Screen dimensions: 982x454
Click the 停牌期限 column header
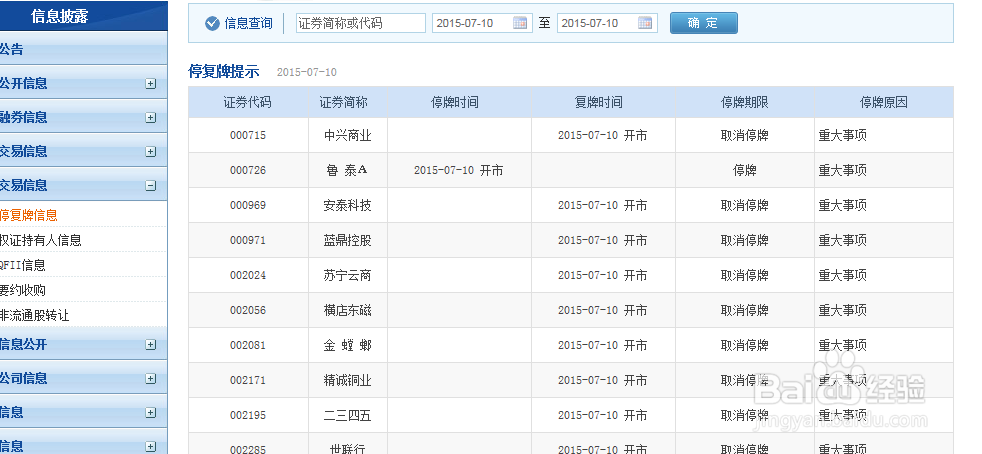pos(745,102)
